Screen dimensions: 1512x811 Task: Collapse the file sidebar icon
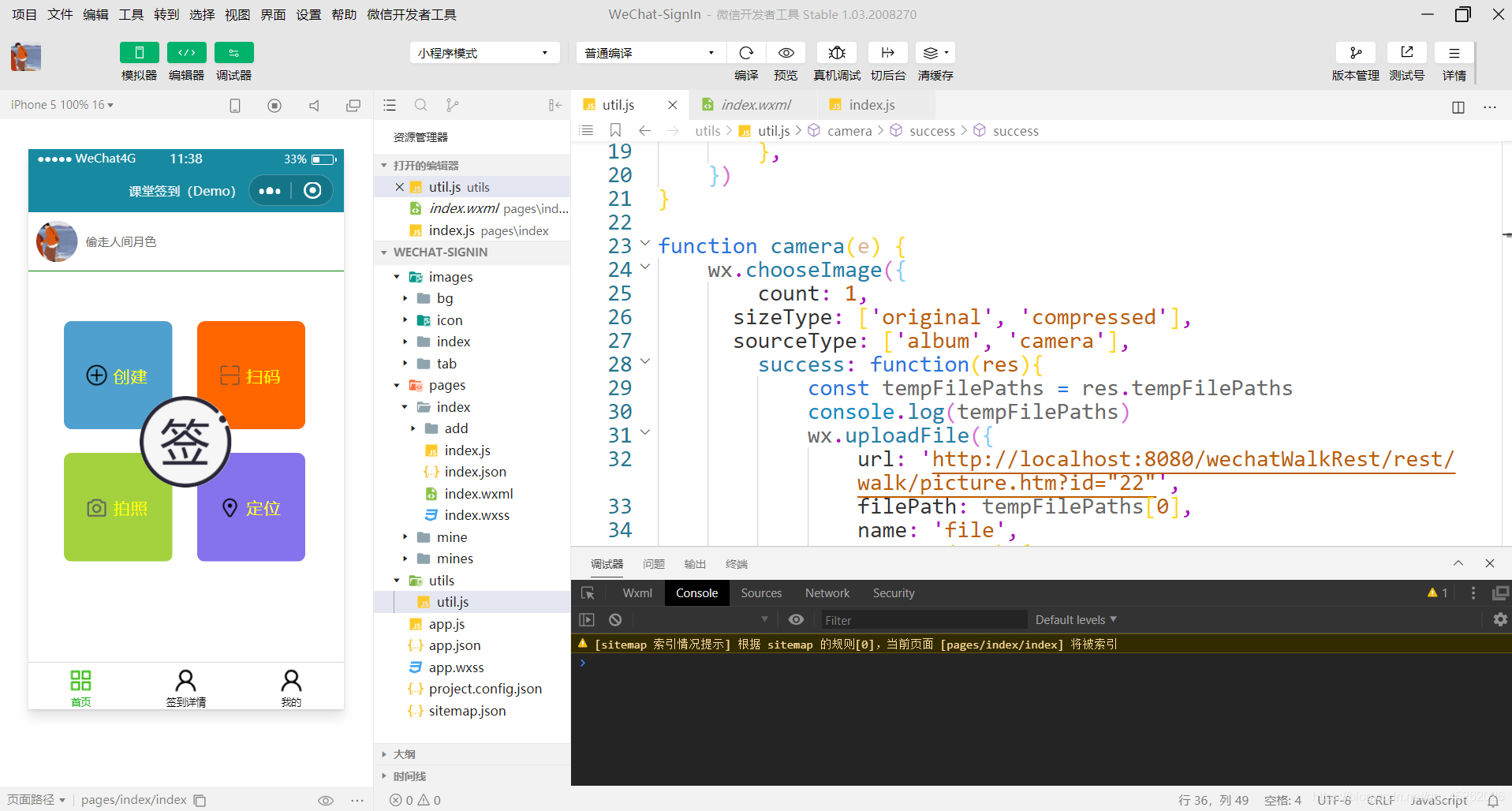coord(555,105)
